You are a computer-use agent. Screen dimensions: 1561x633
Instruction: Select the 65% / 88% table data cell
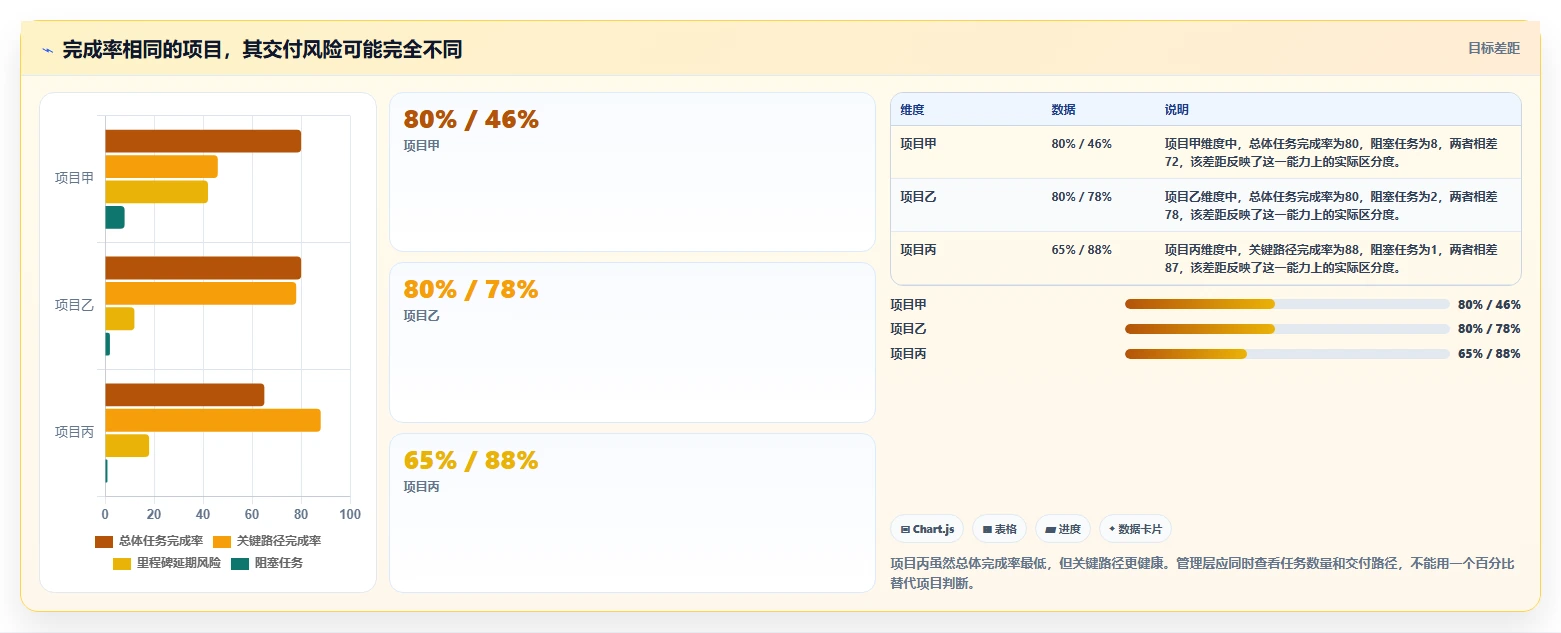pyautogui.click(x=1081, y=250)
